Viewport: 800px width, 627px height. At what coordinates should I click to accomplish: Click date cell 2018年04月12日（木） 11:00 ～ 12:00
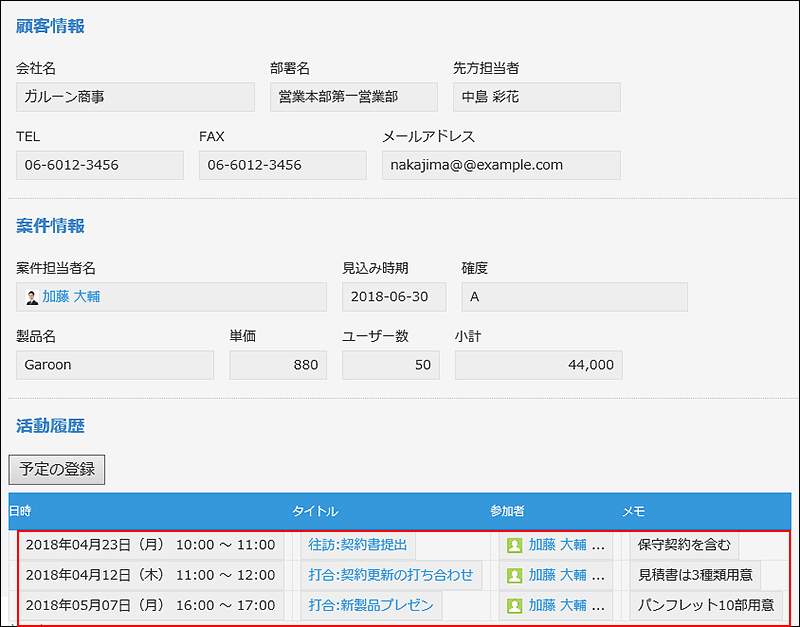151,575
